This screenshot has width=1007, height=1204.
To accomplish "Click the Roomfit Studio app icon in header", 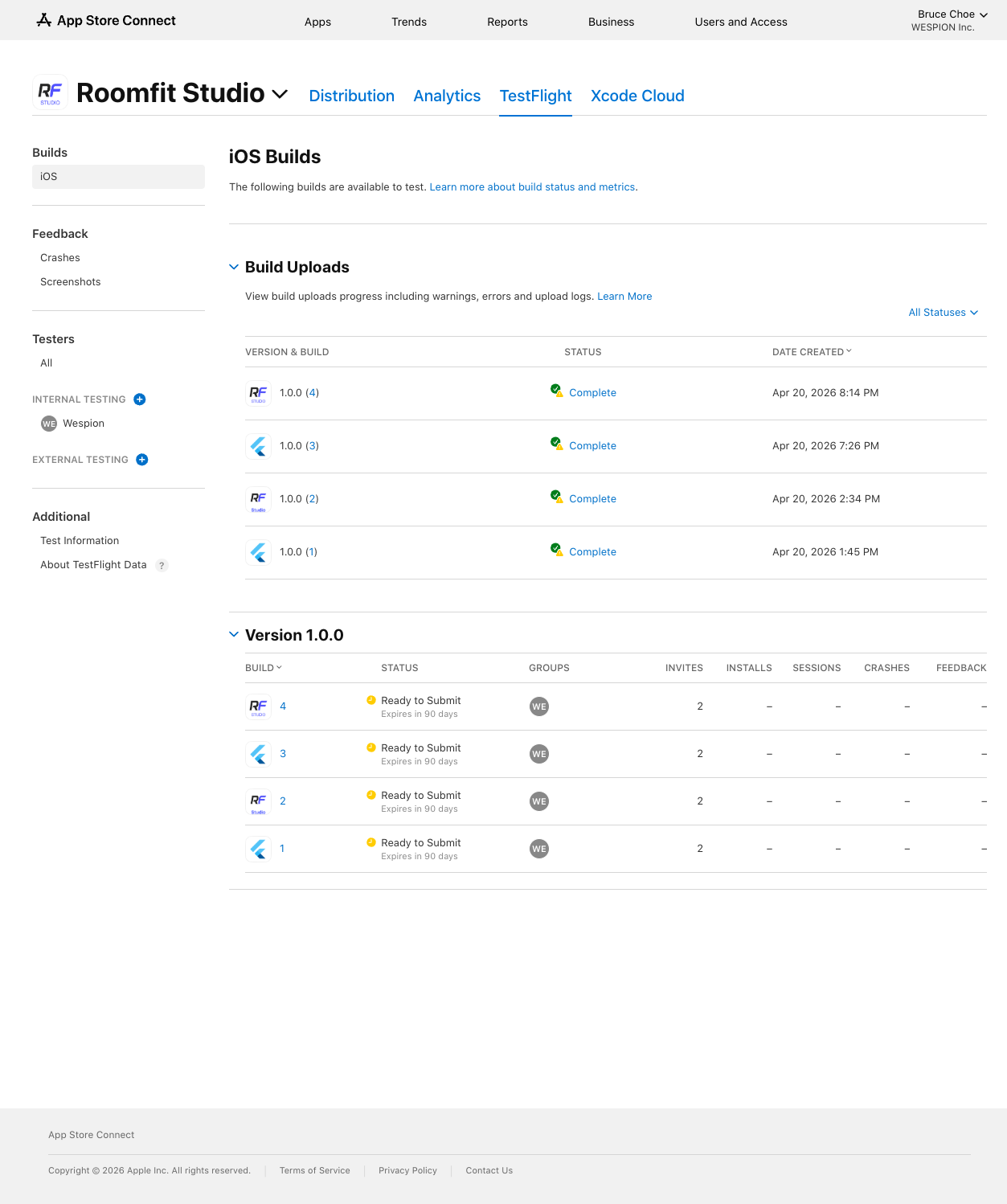I will coord(50,93).
